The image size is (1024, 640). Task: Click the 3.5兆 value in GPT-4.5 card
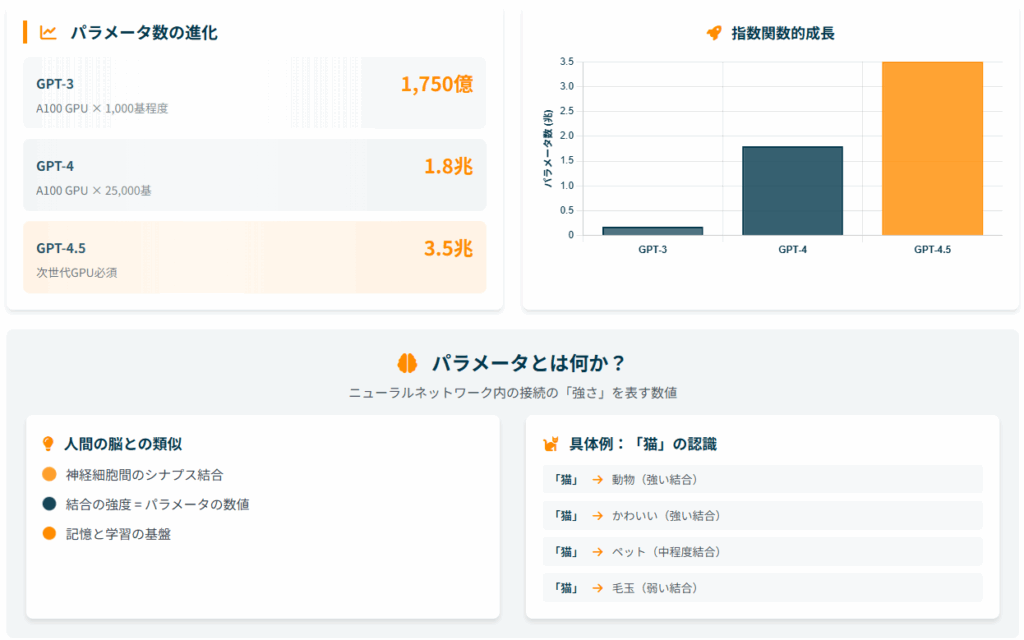pos(448,248)
